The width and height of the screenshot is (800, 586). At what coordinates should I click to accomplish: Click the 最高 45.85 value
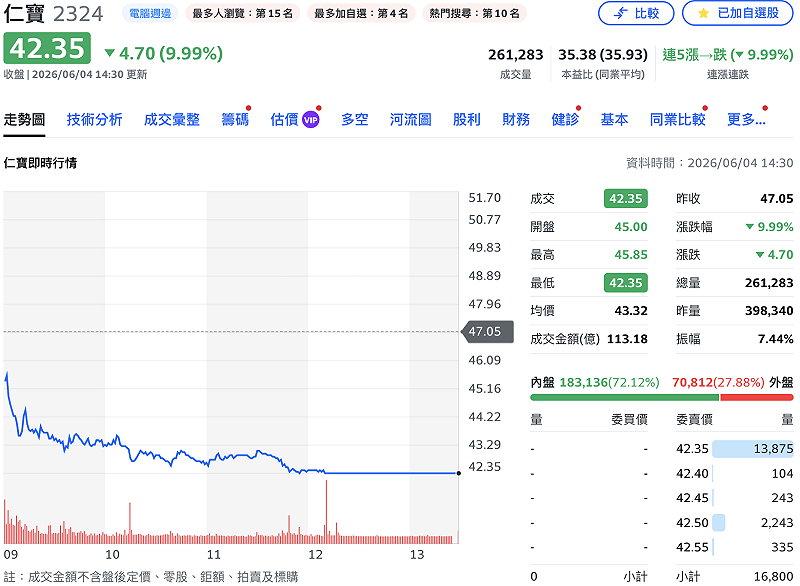point(631,254)
